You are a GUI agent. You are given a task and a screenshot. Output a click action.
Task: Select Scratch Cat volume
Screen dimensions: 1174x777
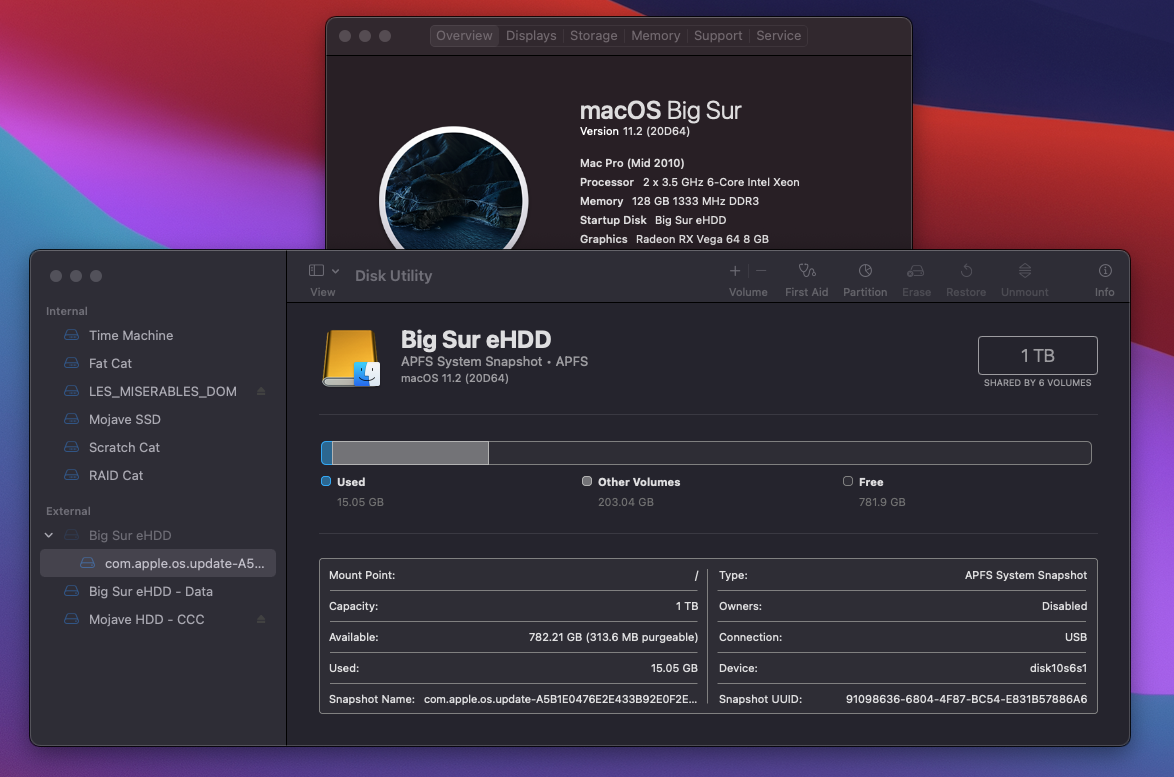pyautogui.click(x=158, y=447)
